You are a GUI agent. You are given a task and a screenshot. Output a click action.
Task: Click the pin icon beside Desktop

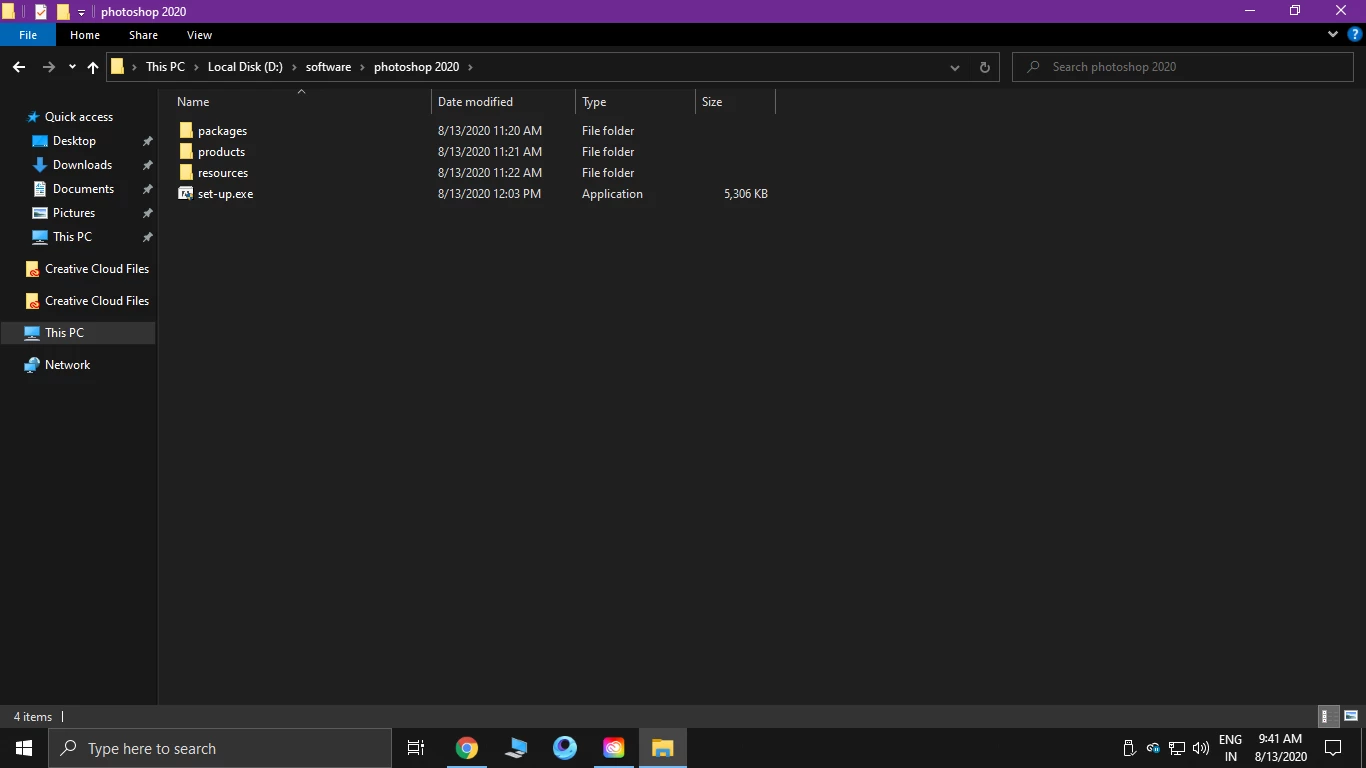pos(147,141)
